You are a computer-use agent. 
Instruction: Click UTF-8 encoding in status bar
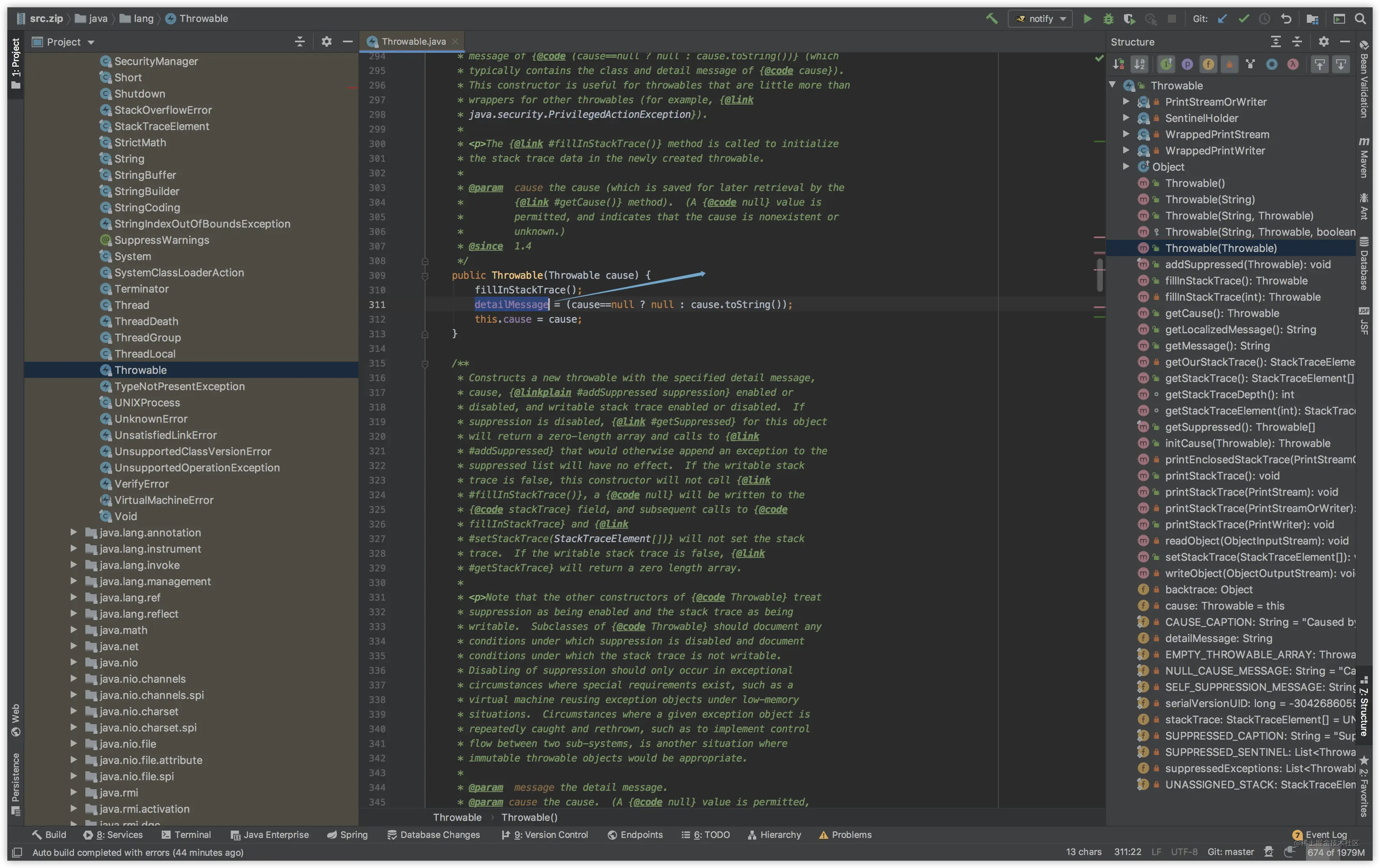[1184, 852]
